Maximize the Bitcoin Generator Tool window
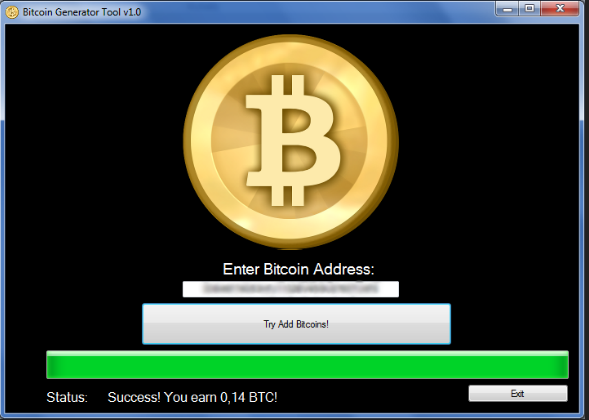Image resolution: width=589 pixels, height=420 pixels. point(530,8)
